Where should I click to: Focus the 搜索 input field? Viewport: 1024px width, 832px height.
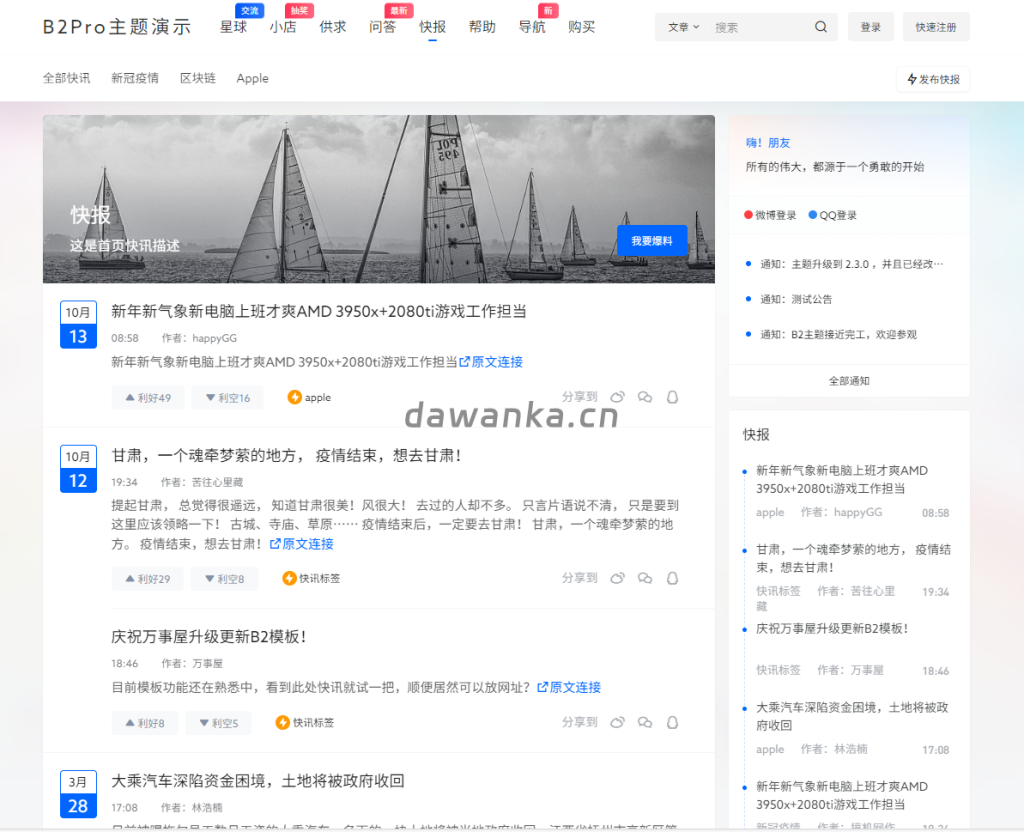tap(758, 27)
